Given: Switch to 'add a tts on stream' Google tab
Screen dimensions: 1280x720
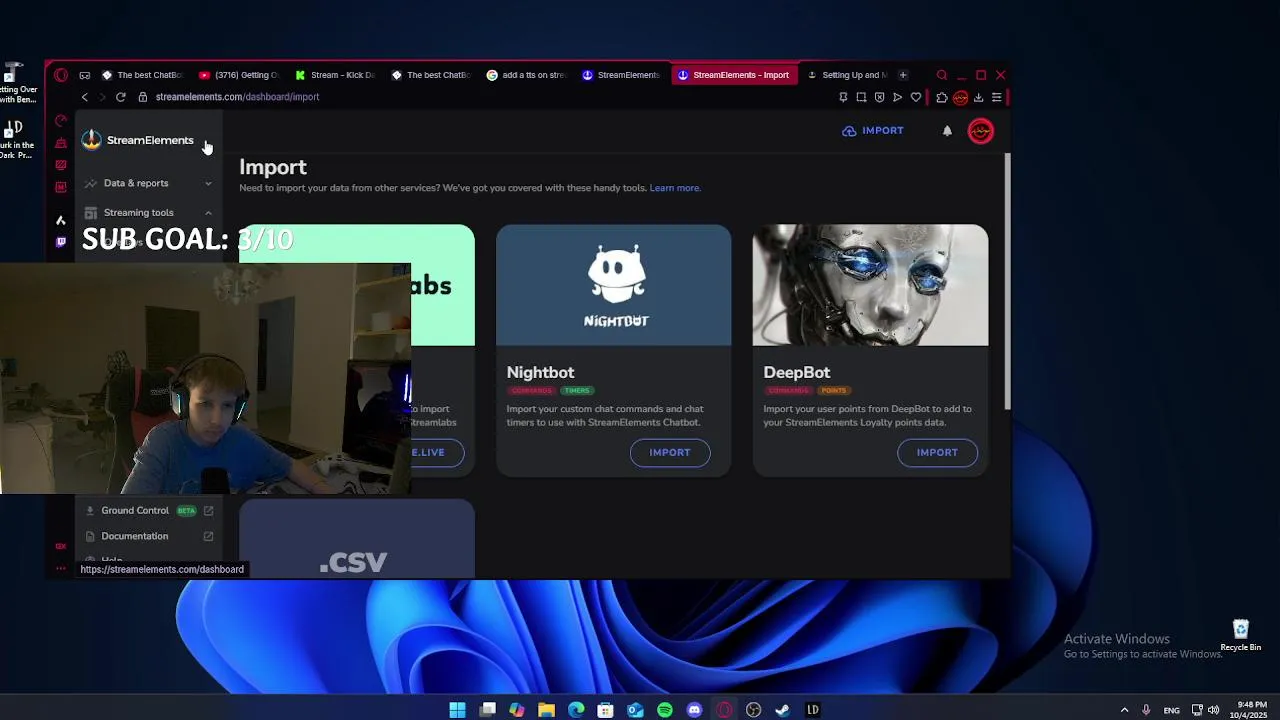Looking at the screenshot, I should coord(526,75).
